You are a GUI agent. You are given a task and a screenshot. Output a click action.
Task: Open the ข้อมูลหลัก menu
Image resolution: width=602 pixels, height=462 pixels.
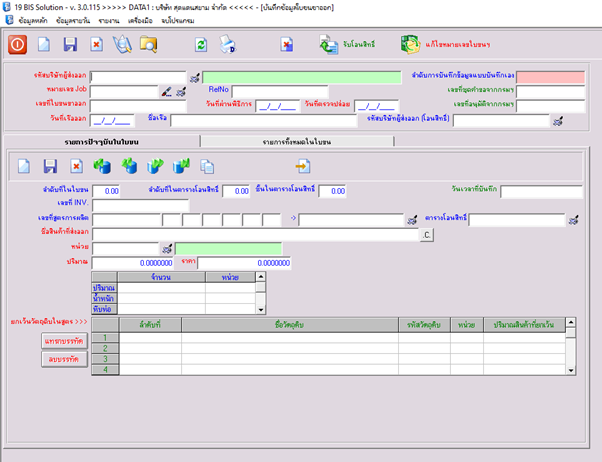coord(33,21)
